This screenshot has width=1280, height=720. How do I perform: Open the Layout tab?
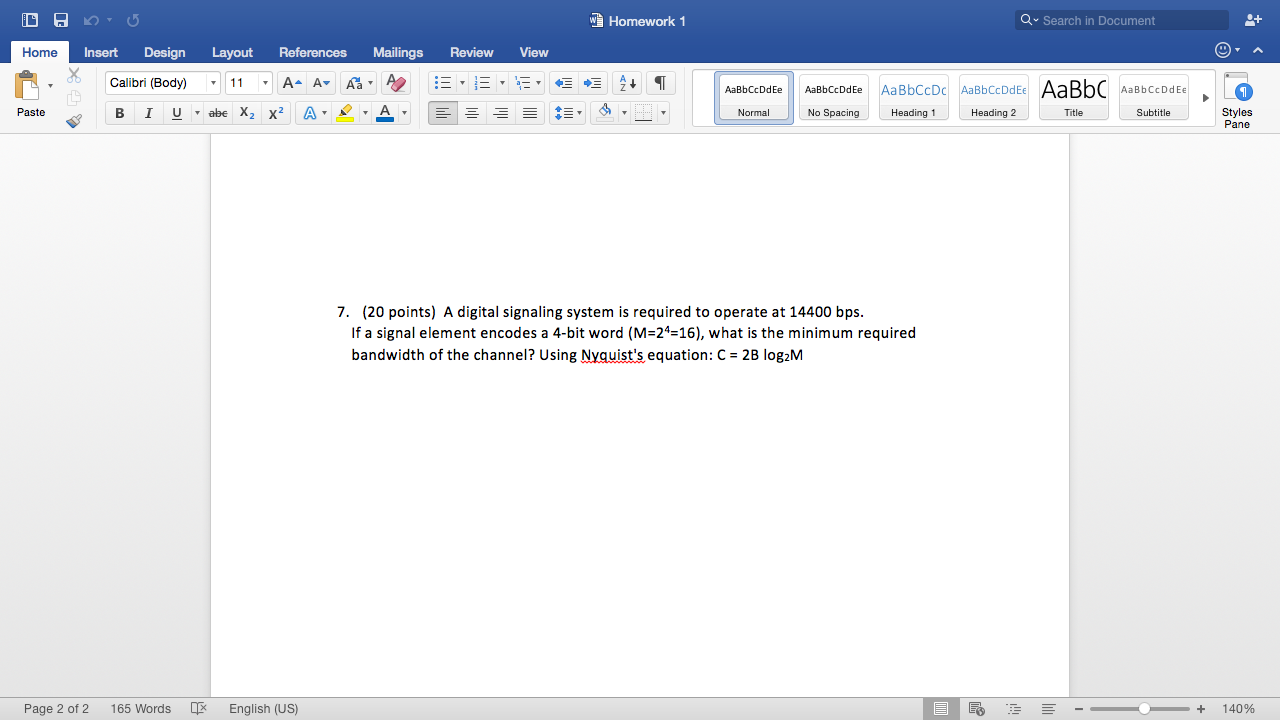(x=232, y=52)
